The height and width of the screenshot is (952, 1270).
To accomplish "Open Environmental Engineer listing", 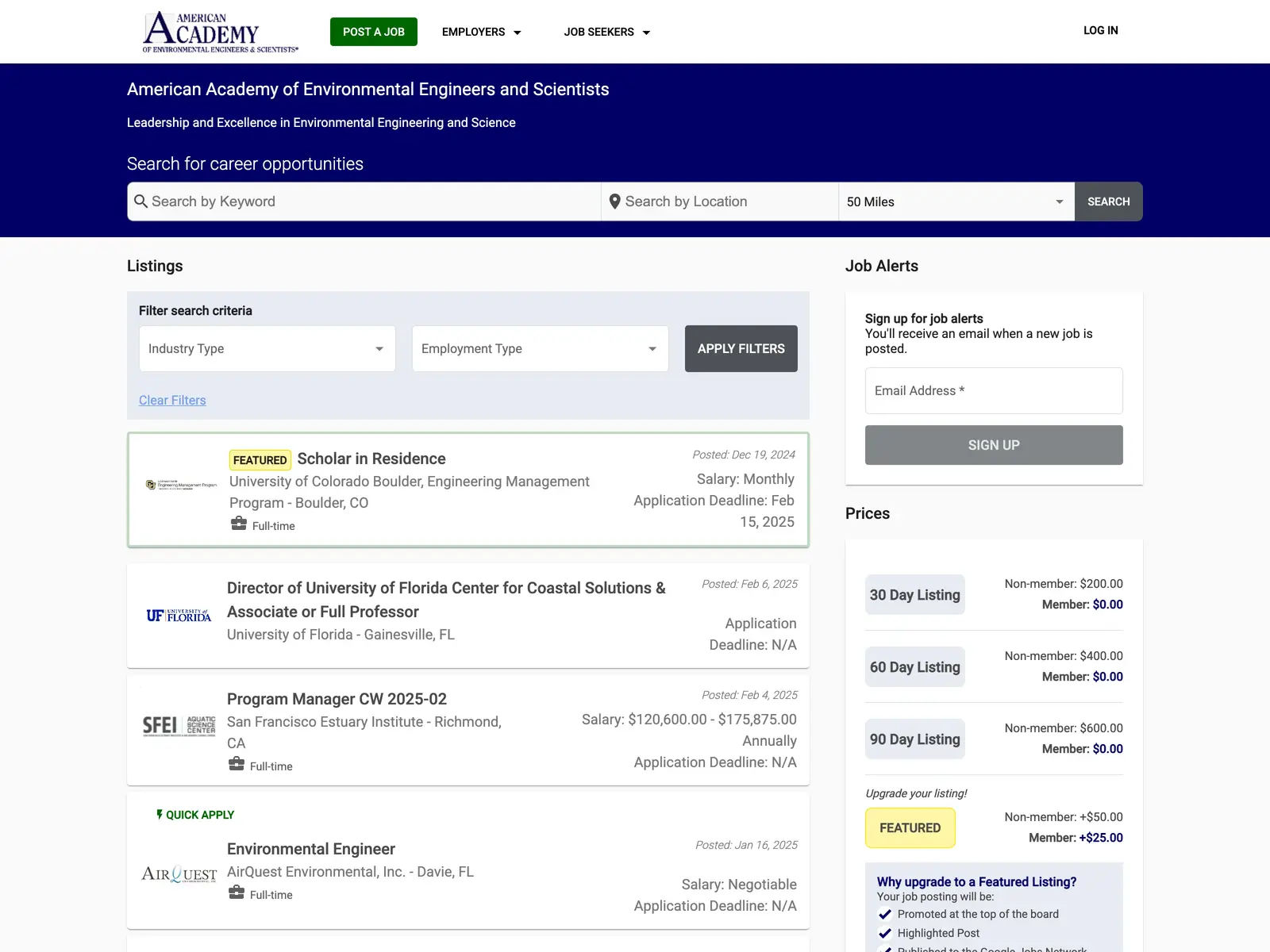I will pos(311,849).
